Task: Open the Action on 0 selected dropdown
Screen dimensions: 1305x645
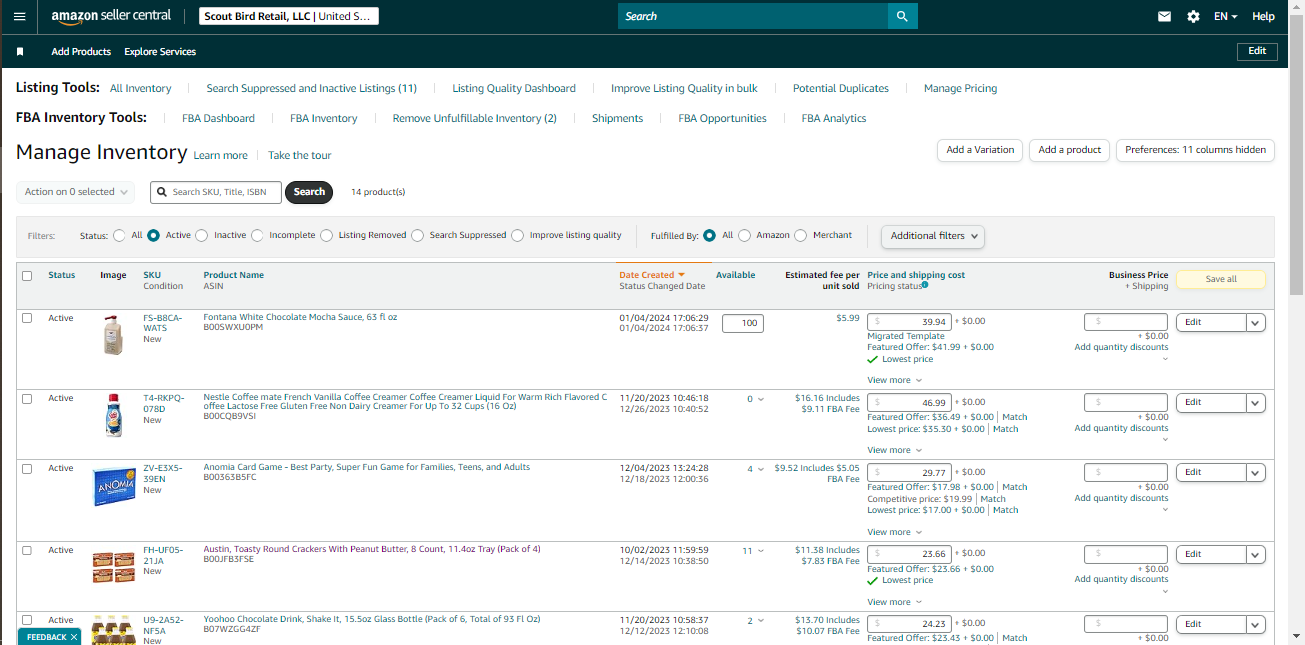Action: pyautogui.click(x=76, y=192)
